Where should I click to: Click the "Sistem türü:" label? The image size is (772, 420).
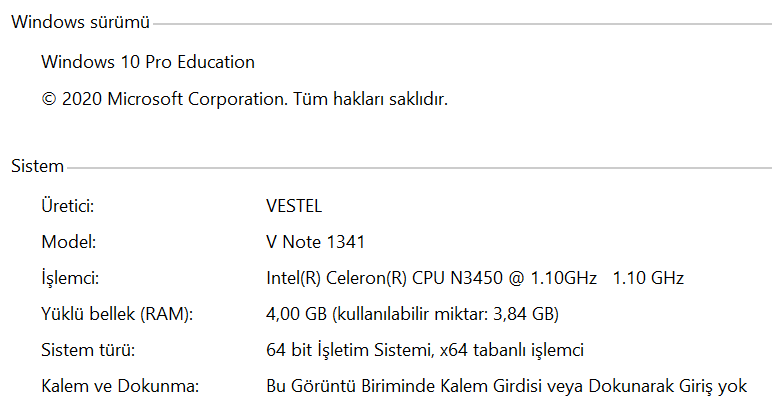point(88,350)
